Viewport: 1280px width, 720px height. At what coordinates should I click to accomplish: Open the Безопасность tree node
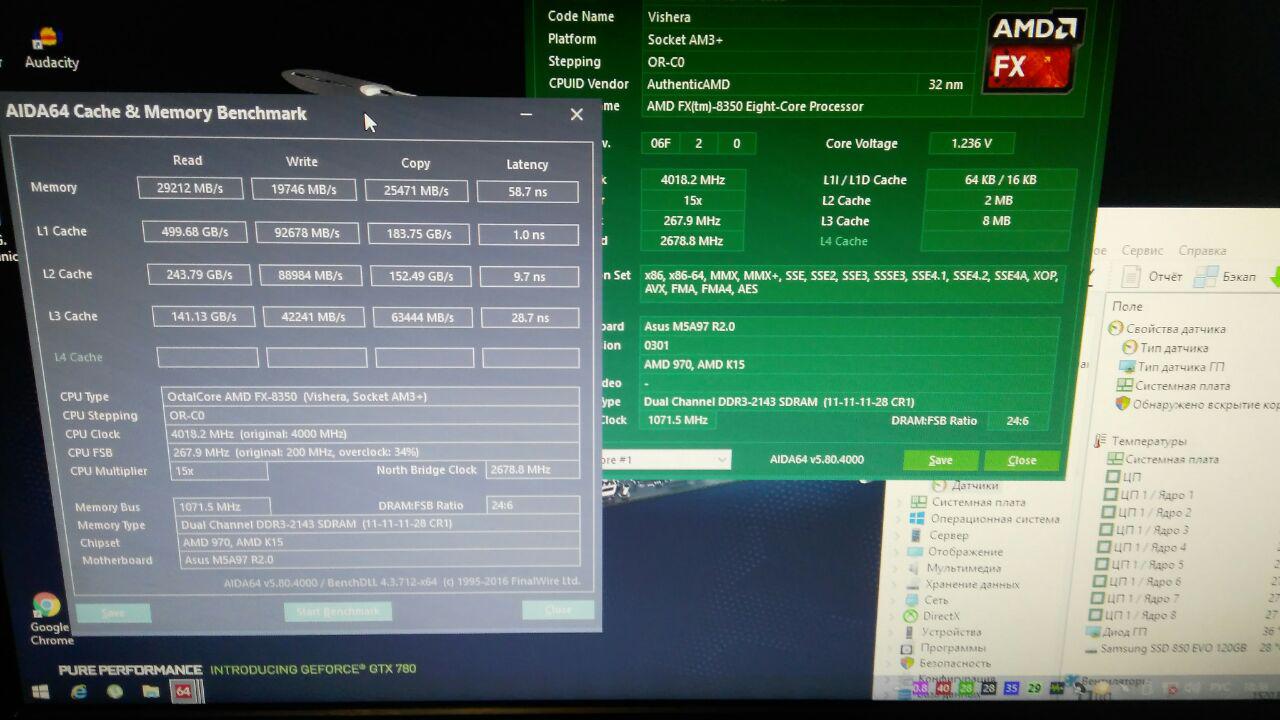(945, 663)
